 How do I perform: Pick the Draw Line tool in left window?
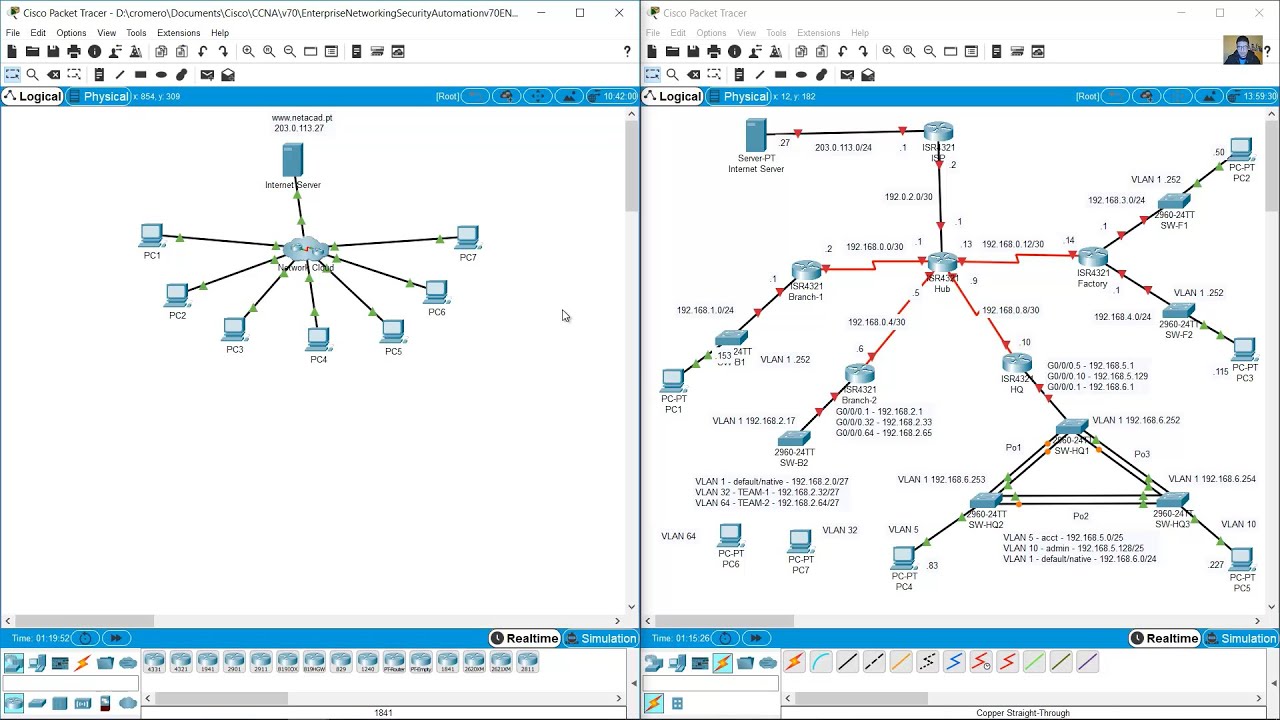[119, 74]
